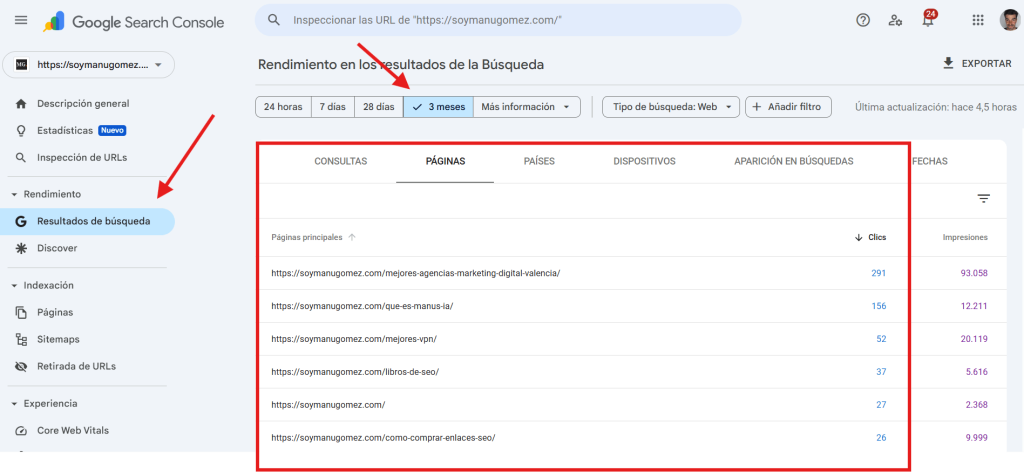
Task: Click the site favicon in property selector
Action: pos(22,65)
